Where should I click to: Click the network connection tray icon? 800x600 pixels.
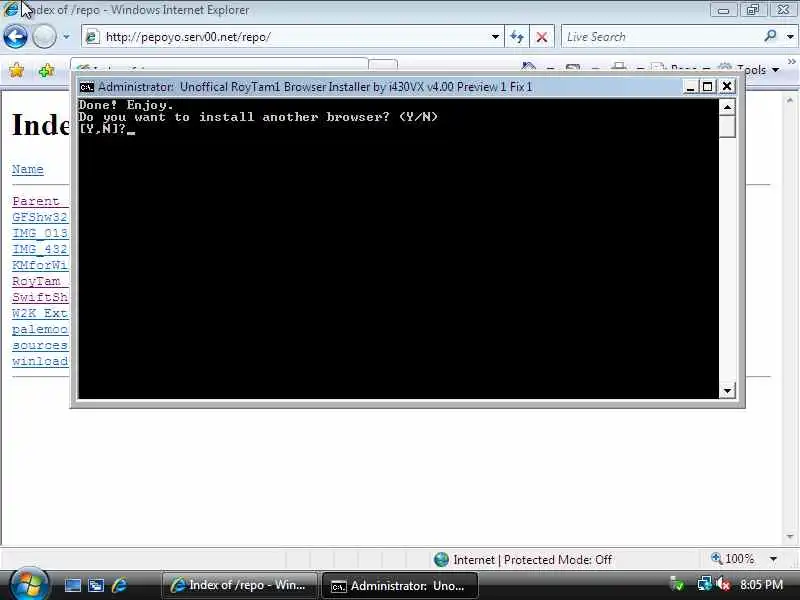click(704, 584)
